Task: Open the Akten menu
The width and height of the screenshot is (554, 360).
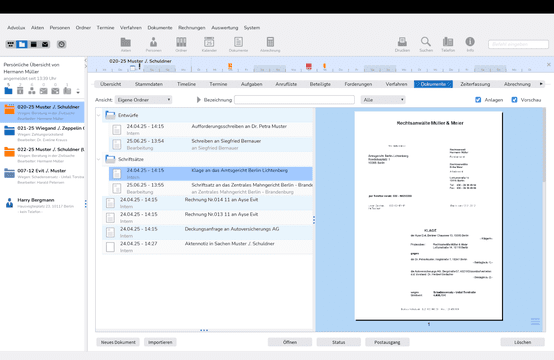Action: point(37,28)
